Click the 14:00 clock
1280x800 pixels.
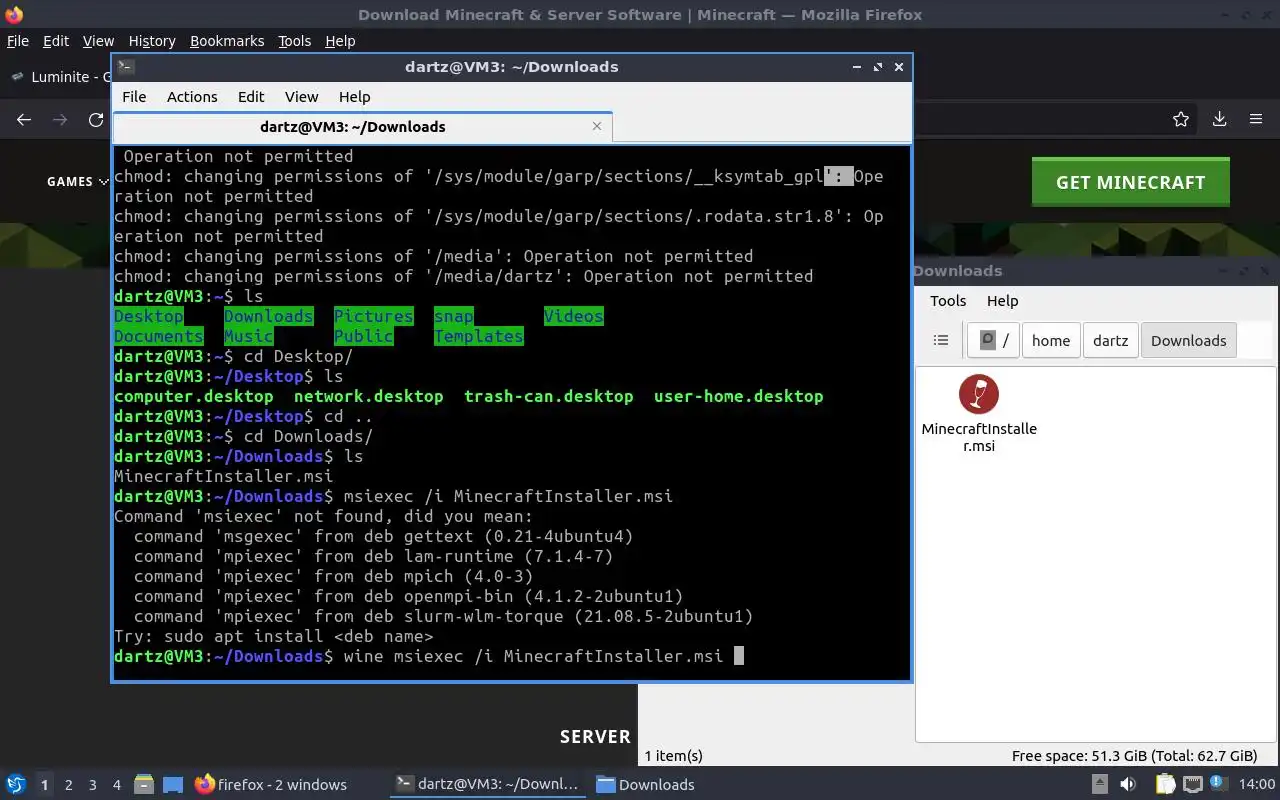click(1257, 784)
